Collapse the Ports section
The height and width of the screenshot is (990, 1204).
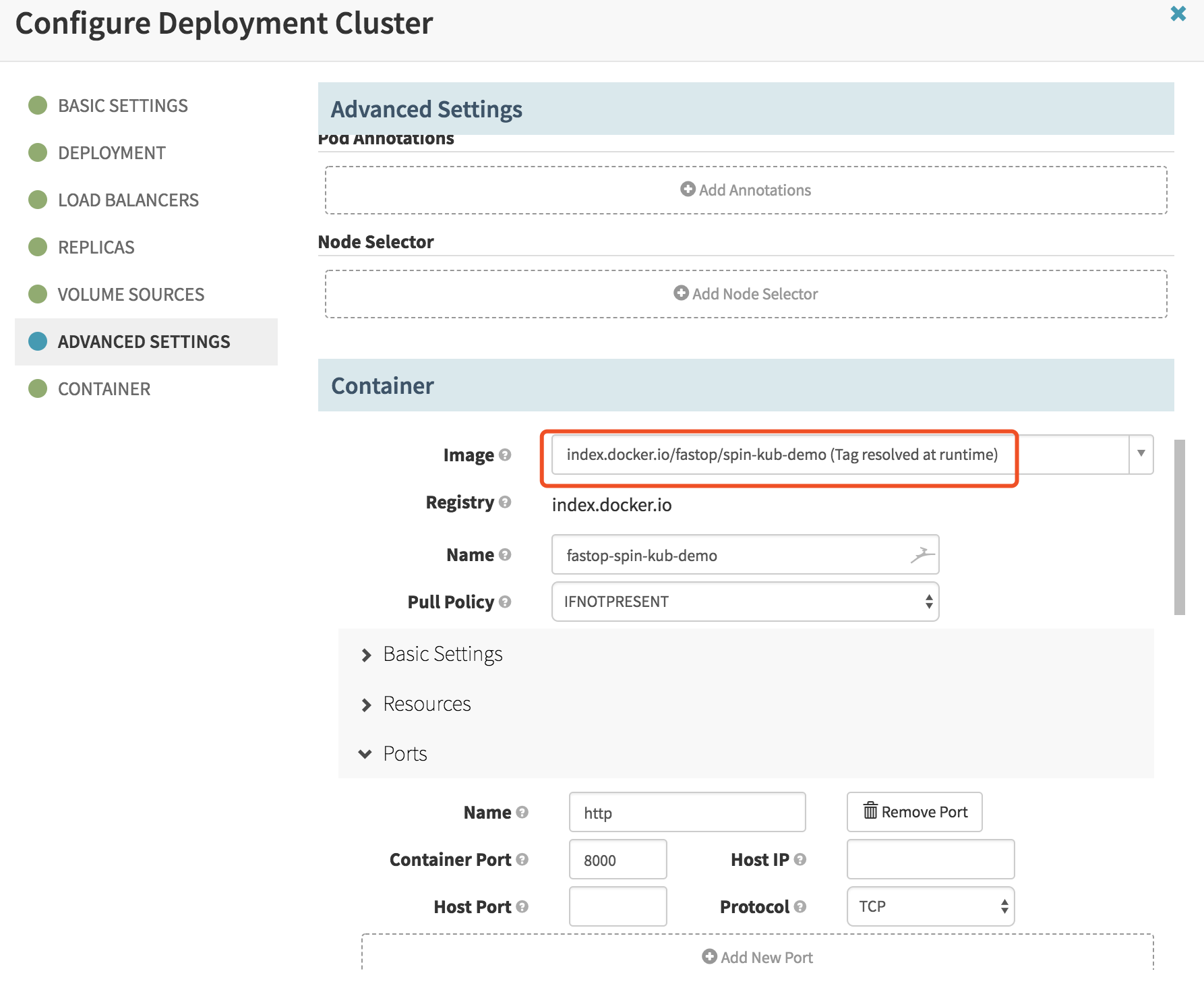coord(404,754)
